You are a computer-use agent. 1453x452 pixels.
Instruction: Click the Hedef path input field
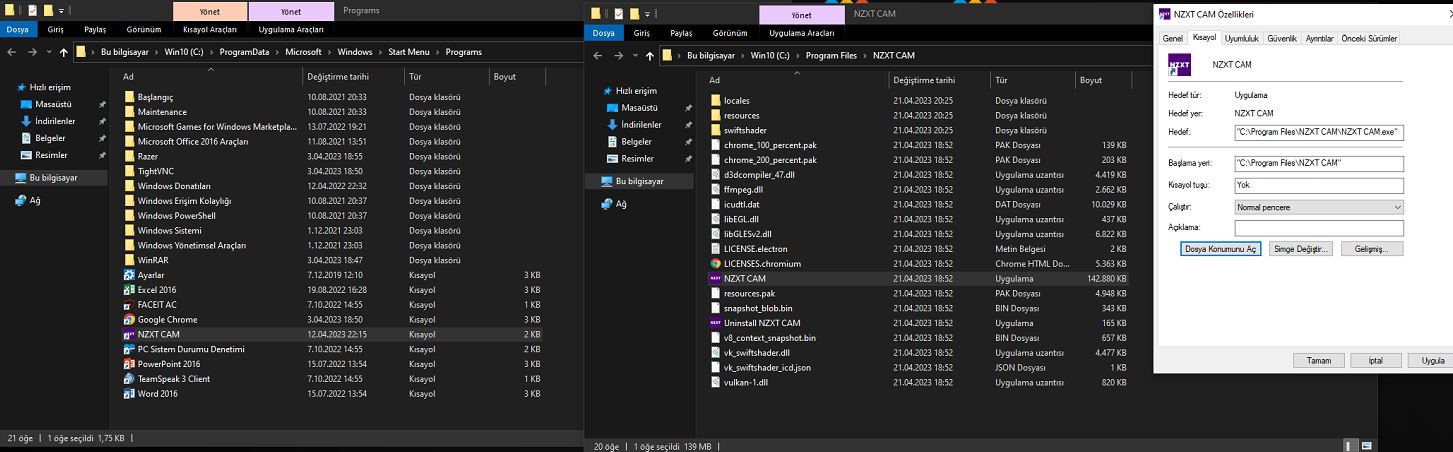(1319, 131)
